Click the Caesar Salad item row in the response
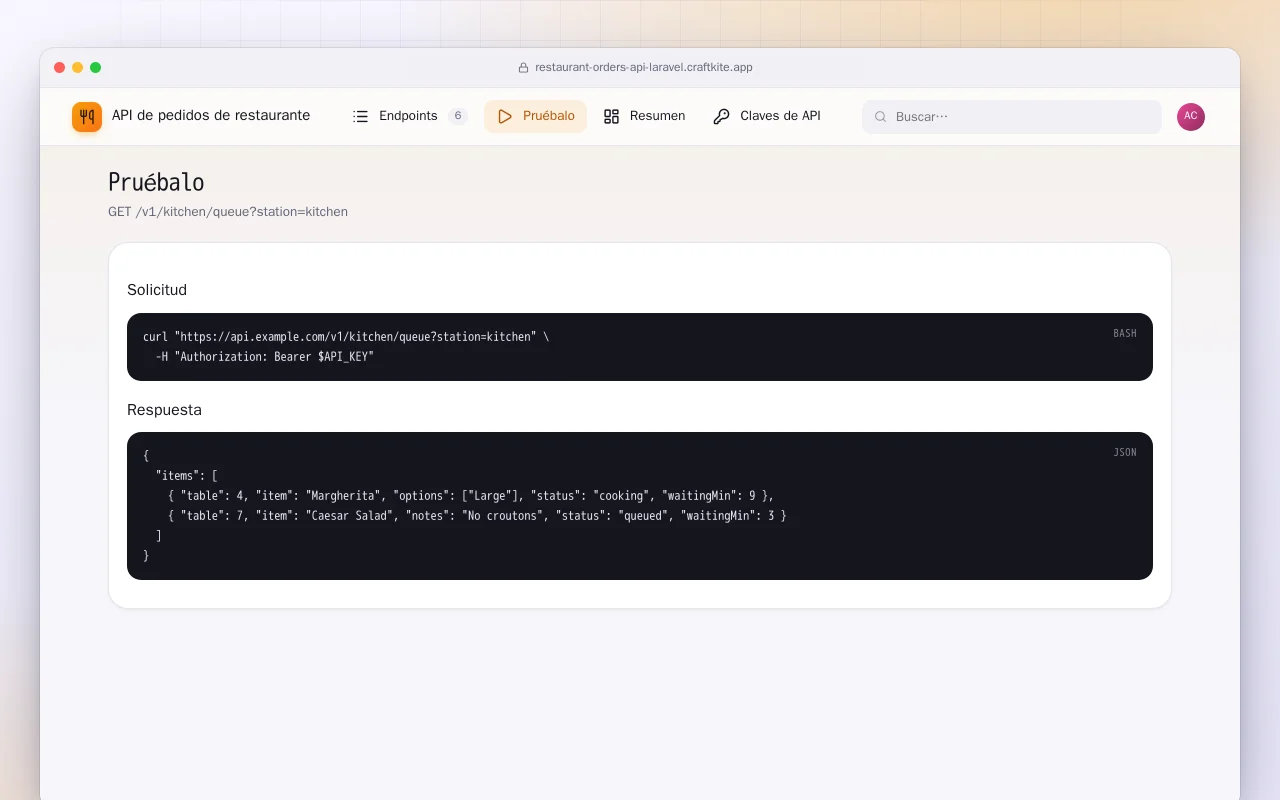Viewport: 1280px width, 800px height. 477,516
